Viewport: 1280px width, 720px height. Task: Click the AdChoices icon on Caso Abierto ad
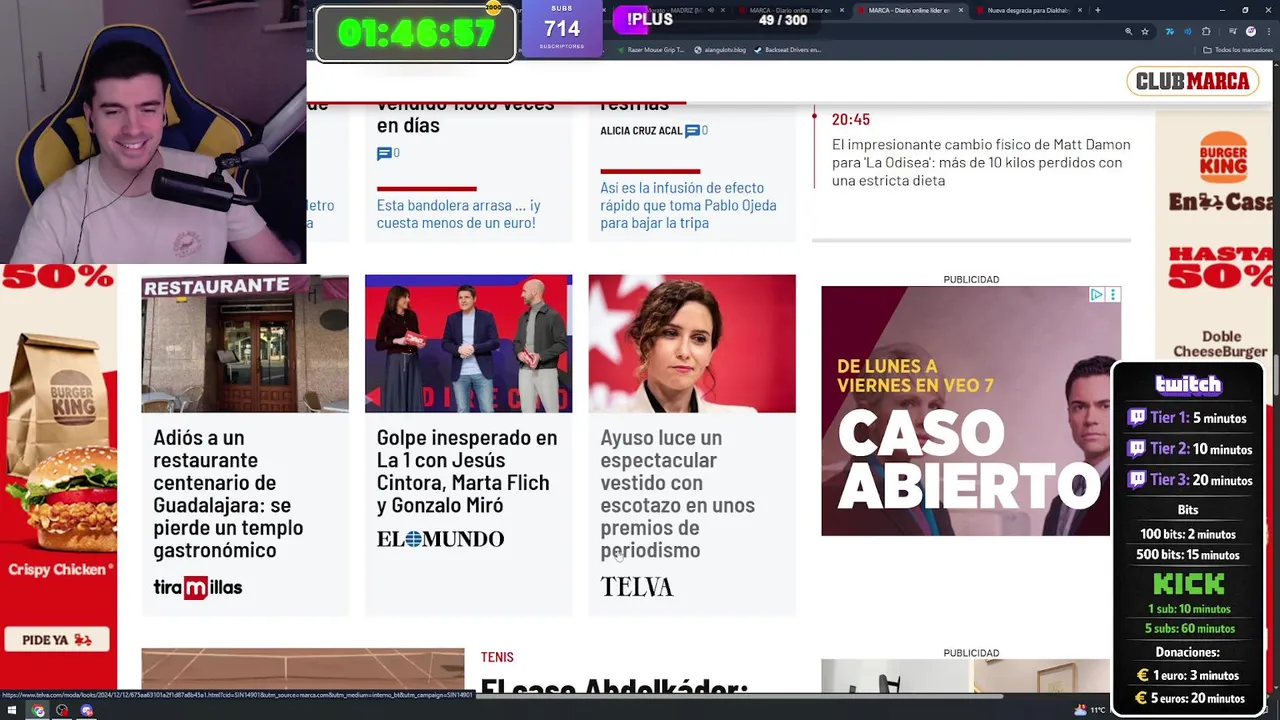click(1097, 294)
